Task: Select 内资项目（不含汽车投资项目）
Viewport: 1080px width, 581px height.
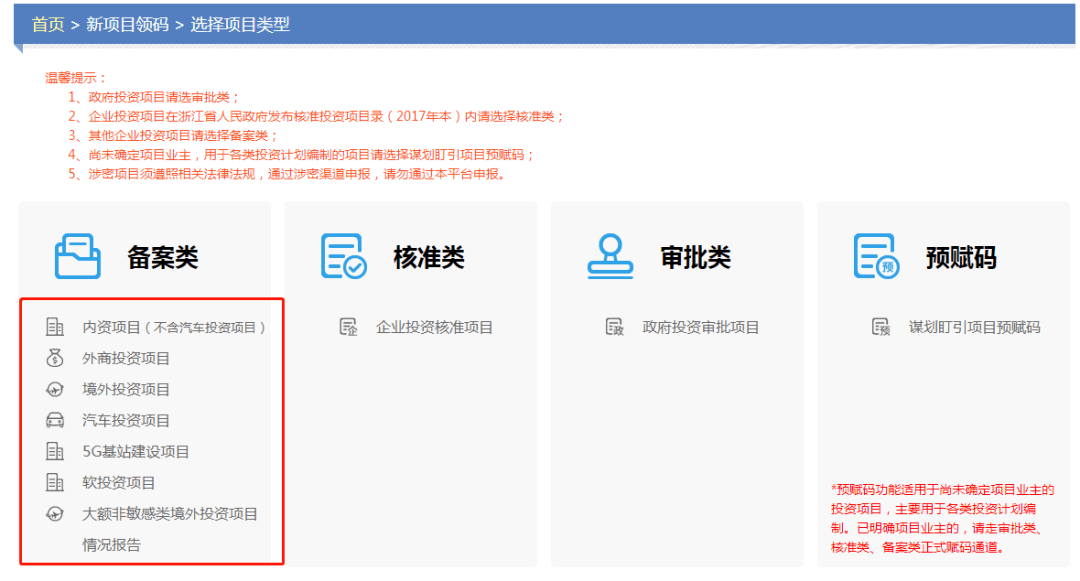Action: click(174, 328)
